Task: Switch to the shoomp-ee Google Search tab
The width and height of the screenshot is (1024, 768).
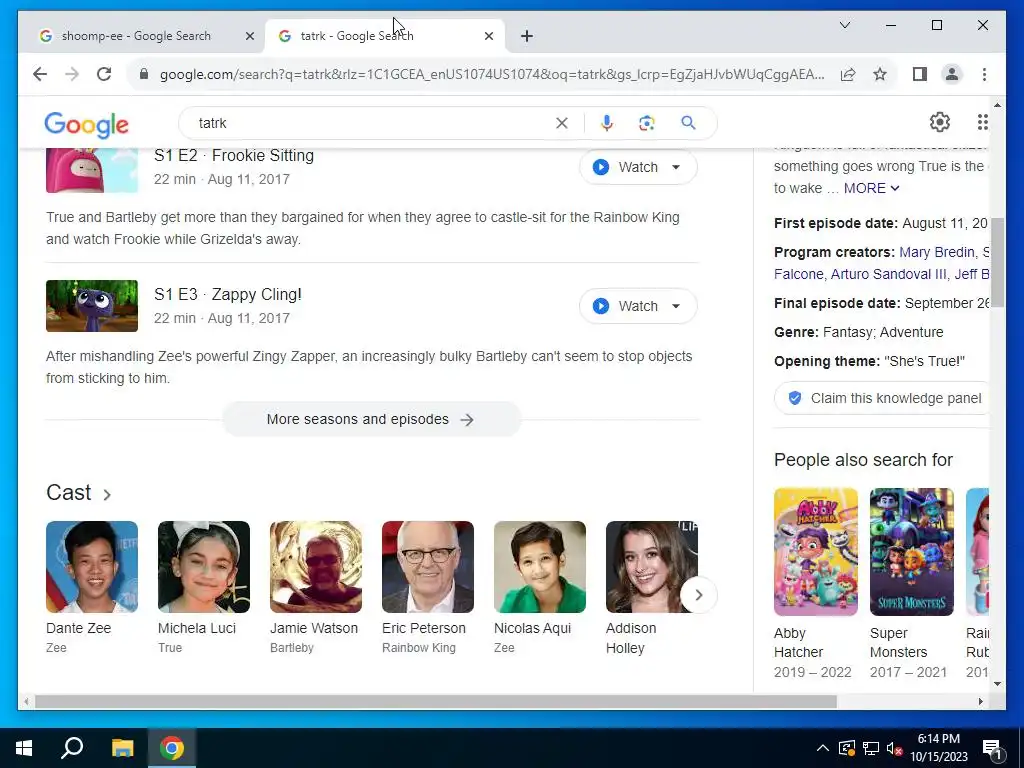Action: pos(136,36)
